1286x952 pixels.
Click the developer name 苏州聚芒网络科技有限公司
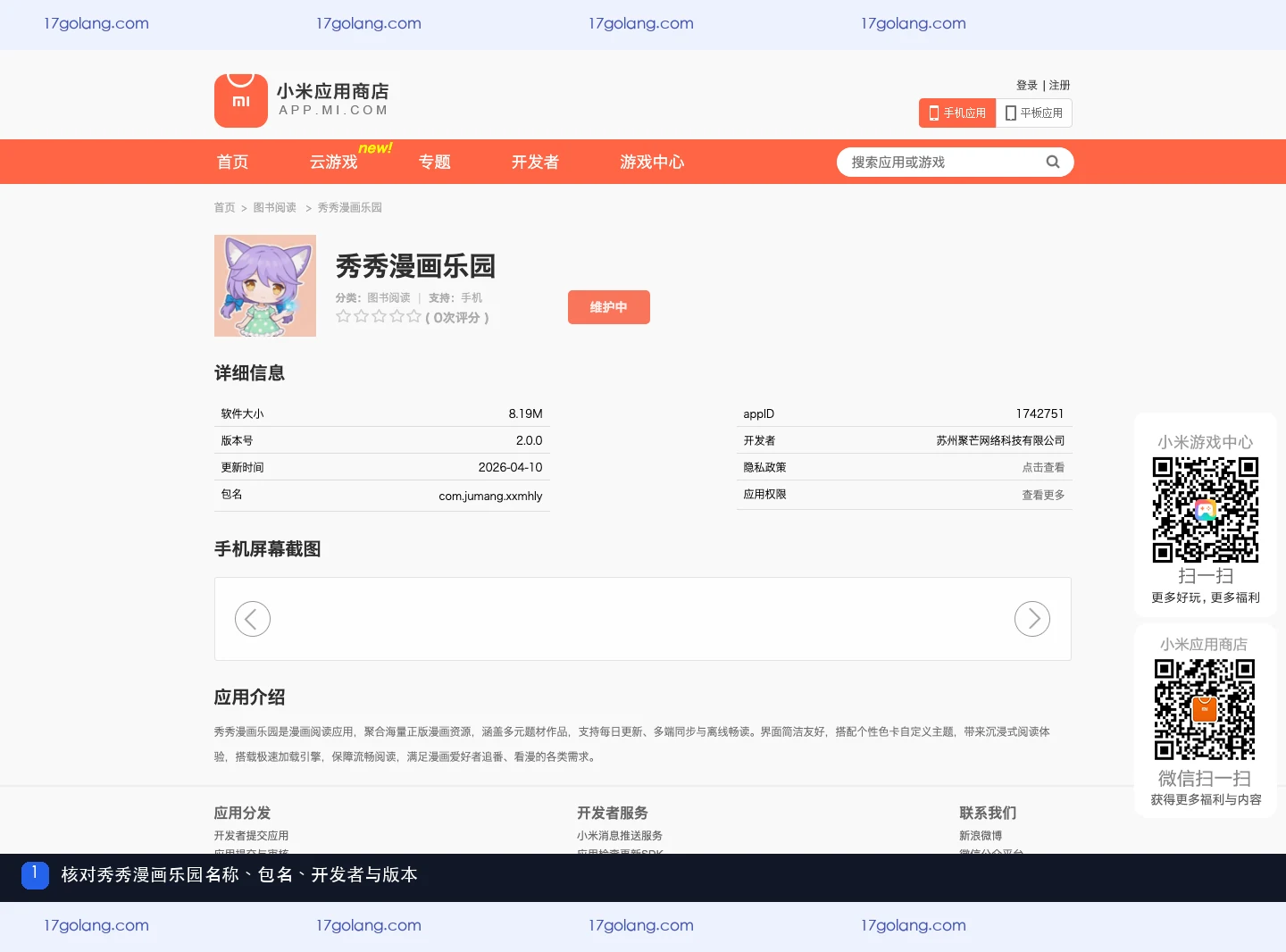tap(1000, 440)
